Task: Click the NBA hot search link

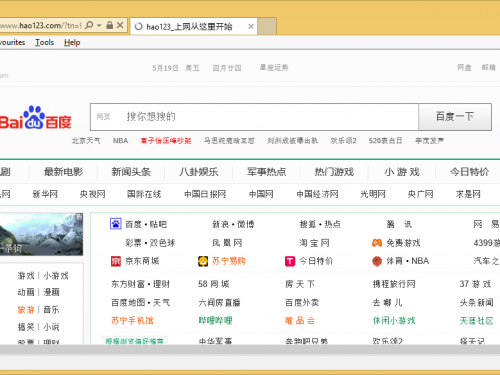Action: (120, 141)
